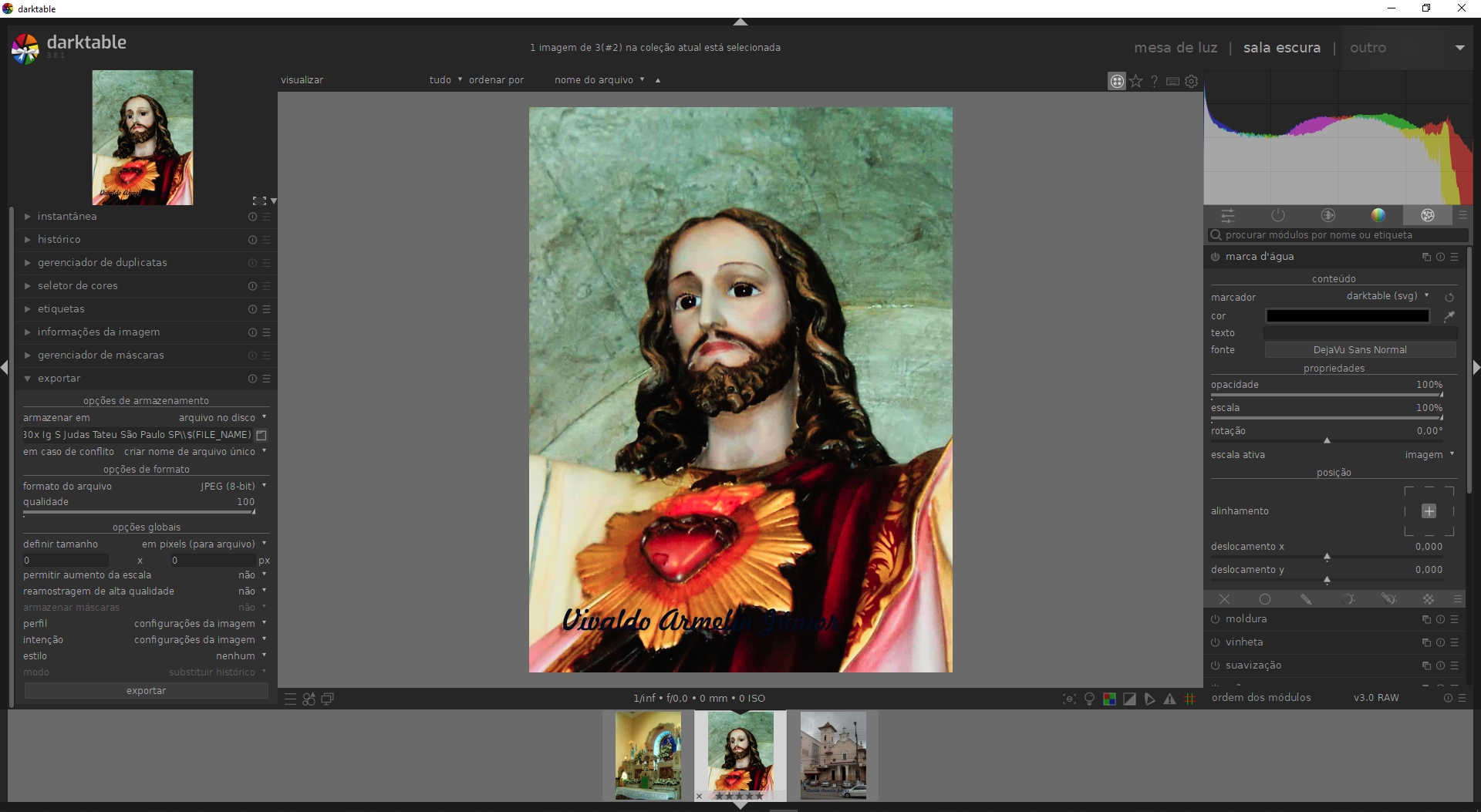Open the outro views dropdown

[x=1408, y=48]
